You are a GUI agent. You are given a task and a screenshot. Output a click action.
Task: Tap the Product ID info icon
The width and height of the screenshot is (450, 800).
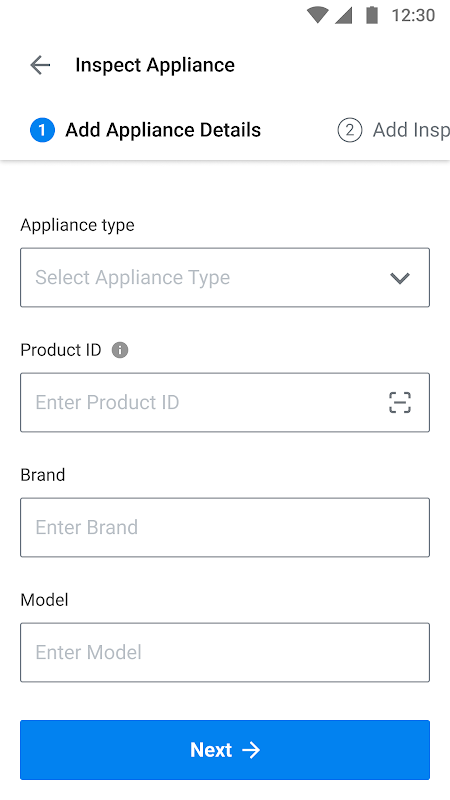(120, 351)
